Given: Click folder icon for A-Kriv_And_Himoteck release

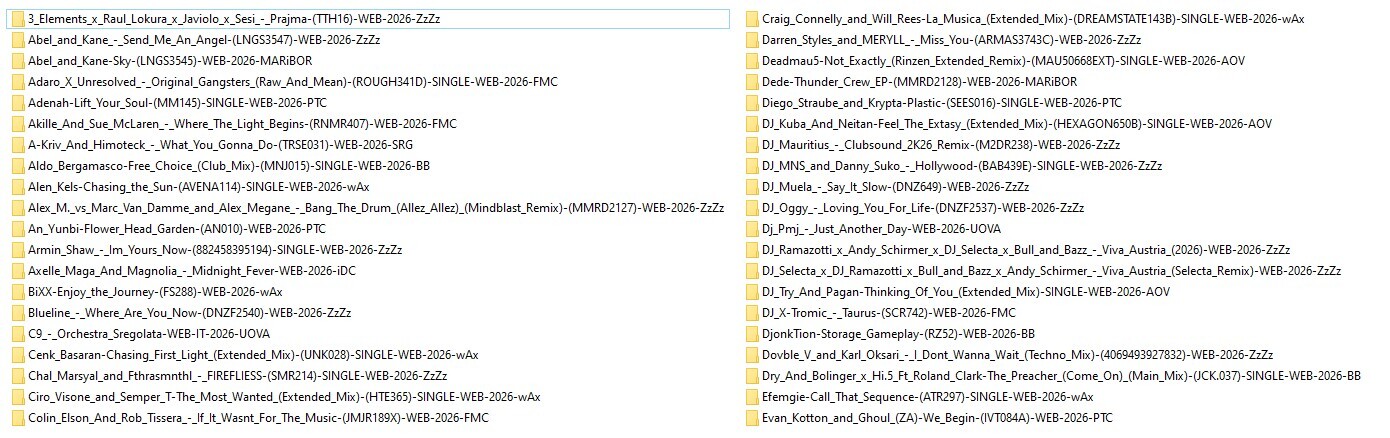Looking at the screenshot, I should pos(17,145).
